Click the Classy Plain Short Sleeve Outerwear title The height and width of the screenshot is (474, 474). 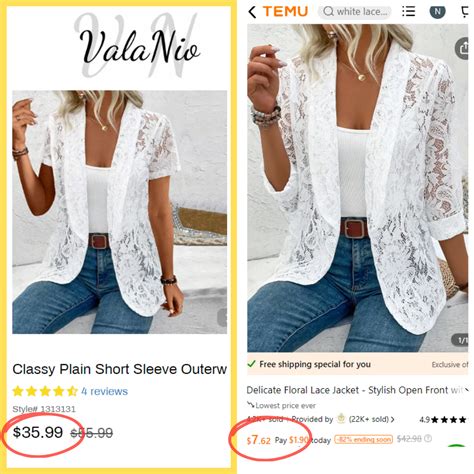[120, 369]
